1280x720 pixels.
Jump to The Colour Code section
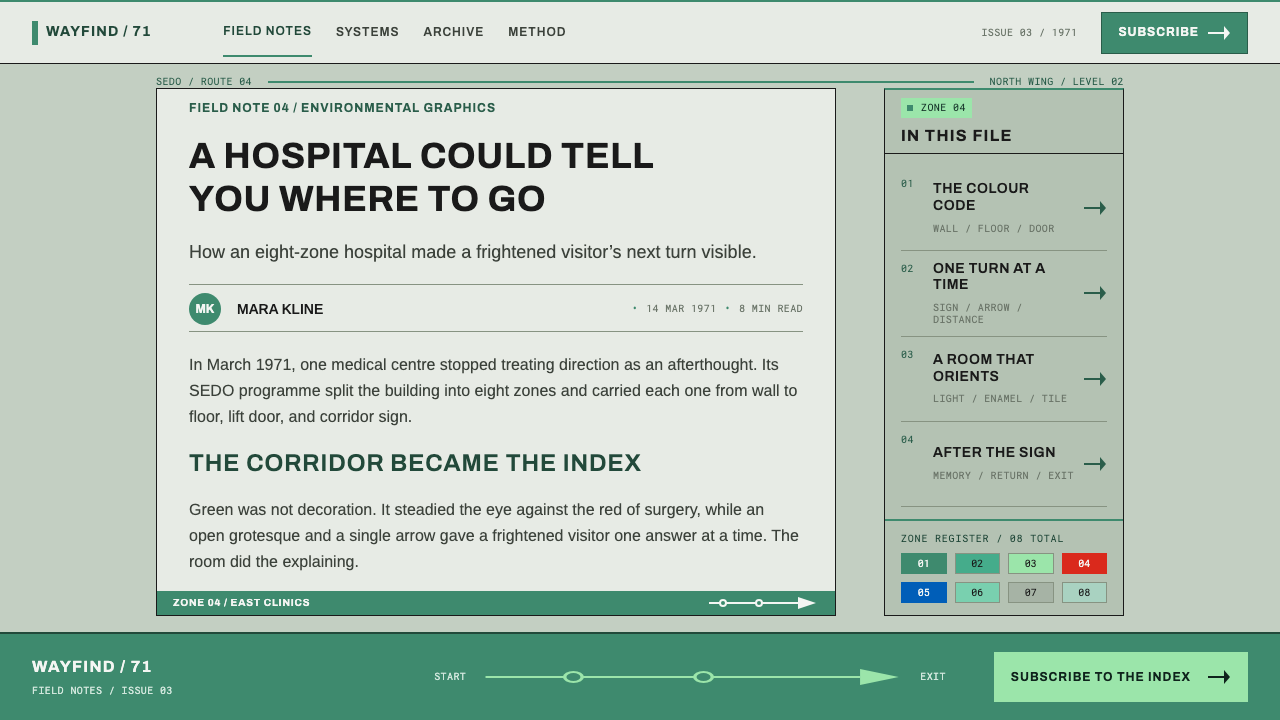point(1004,208)
